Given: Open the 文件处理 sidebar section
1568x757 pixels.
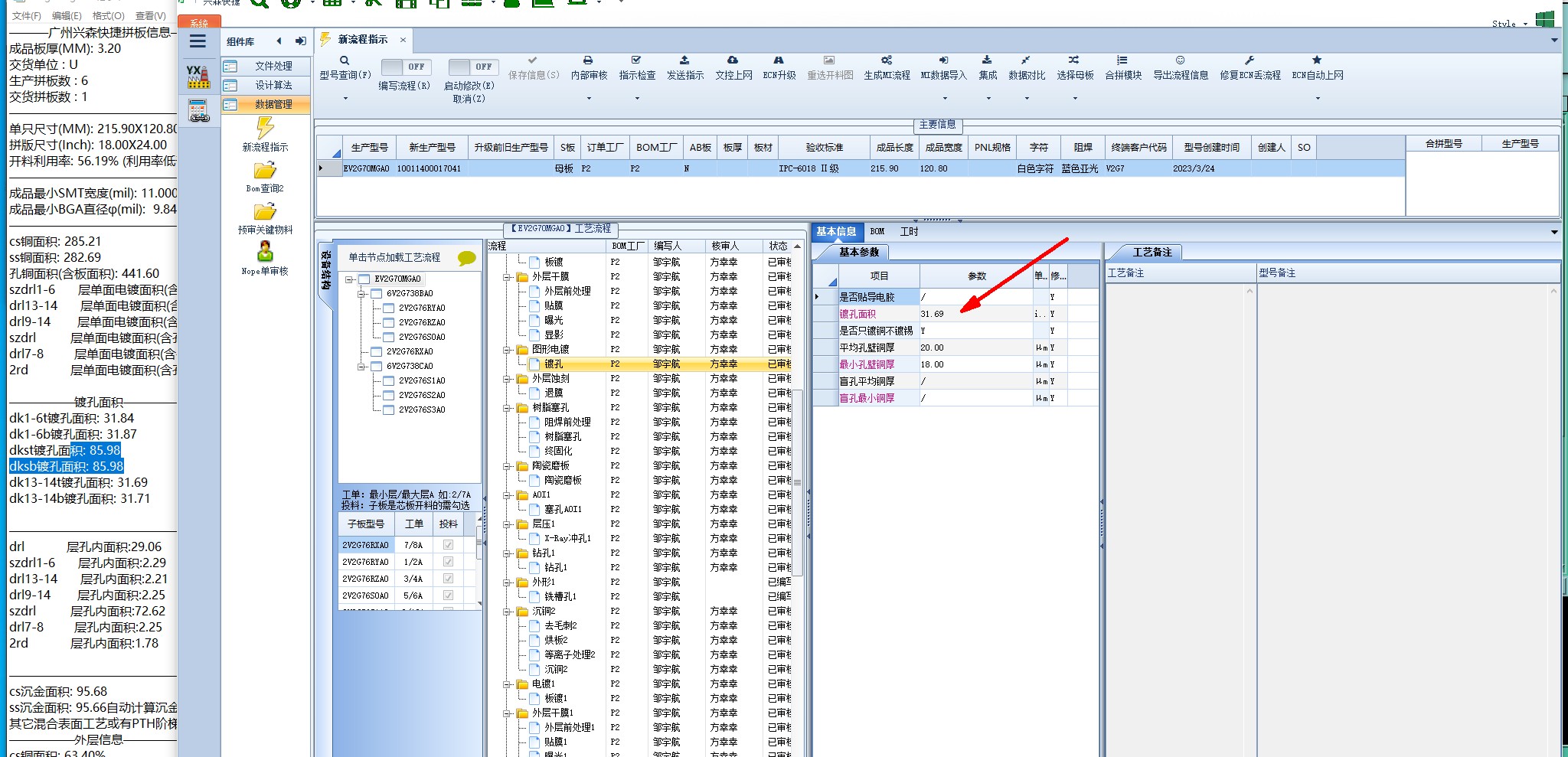Looking at the screenshot, I should (266, 67).
